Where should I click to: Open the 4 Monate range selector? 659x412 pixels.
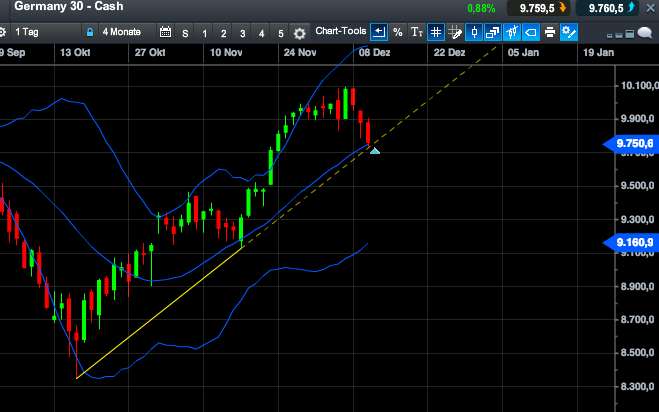coord(121,32)
